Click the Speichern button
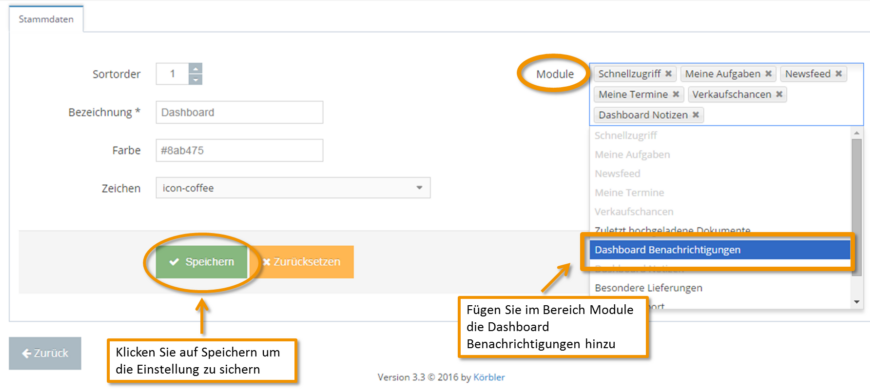 click(201, 262)
